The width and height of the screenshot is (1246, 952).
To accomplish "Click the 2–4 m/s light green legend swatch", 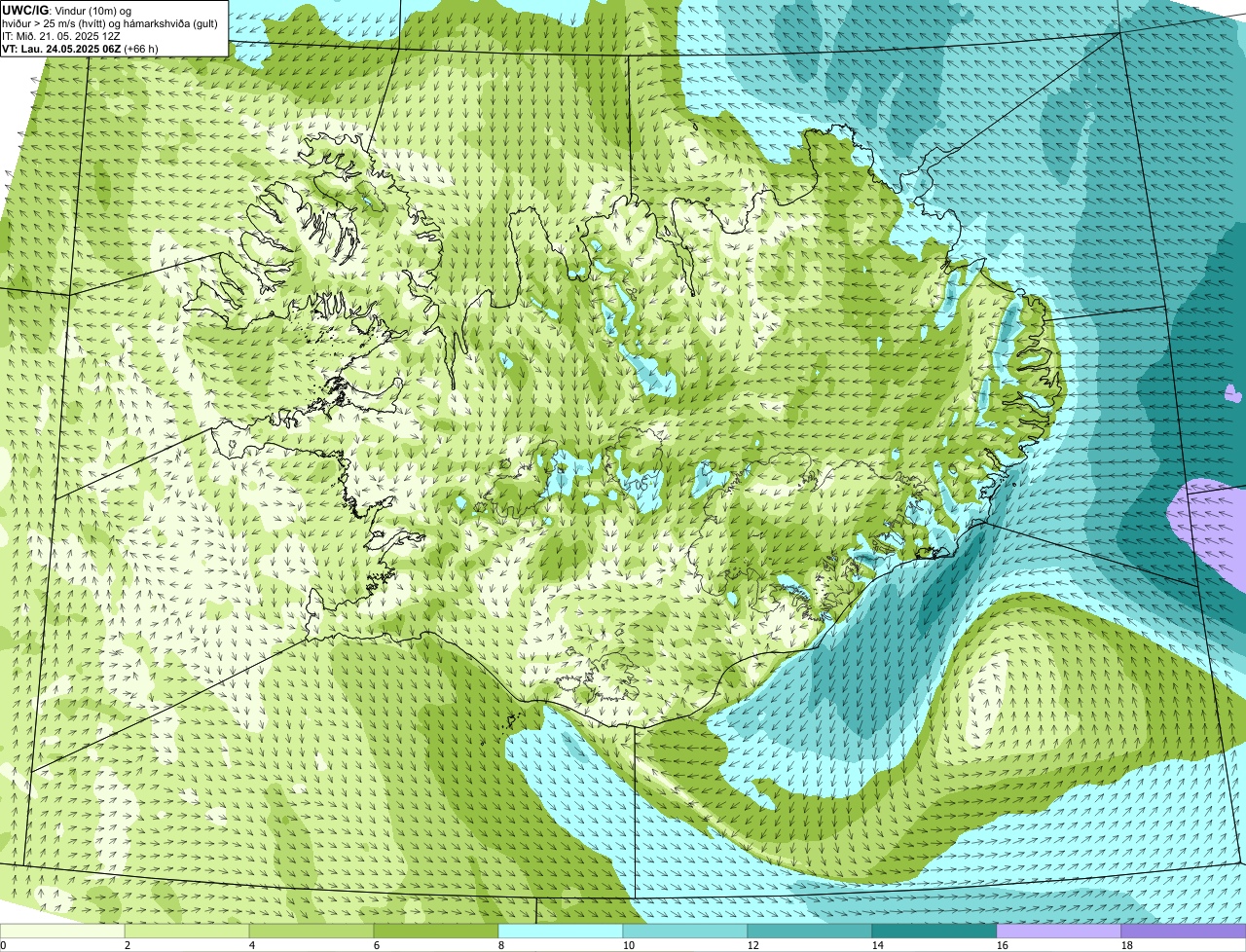I will pos(187,932).
